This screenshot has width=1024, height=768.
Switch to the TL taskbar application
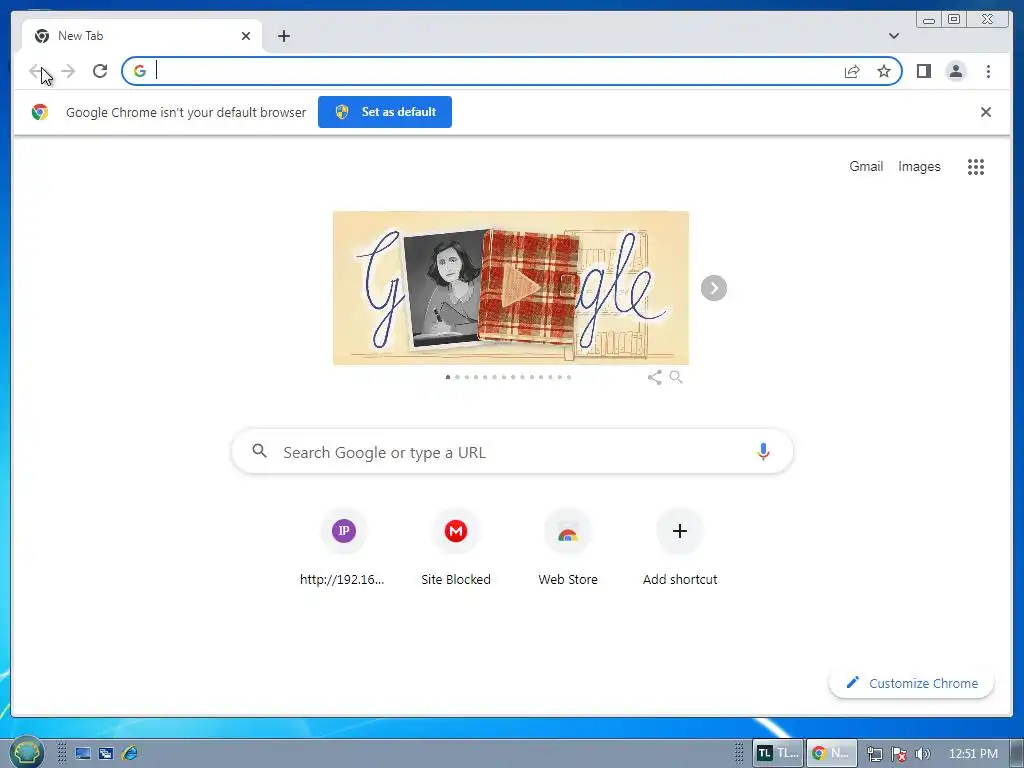(x=778, y=753)
